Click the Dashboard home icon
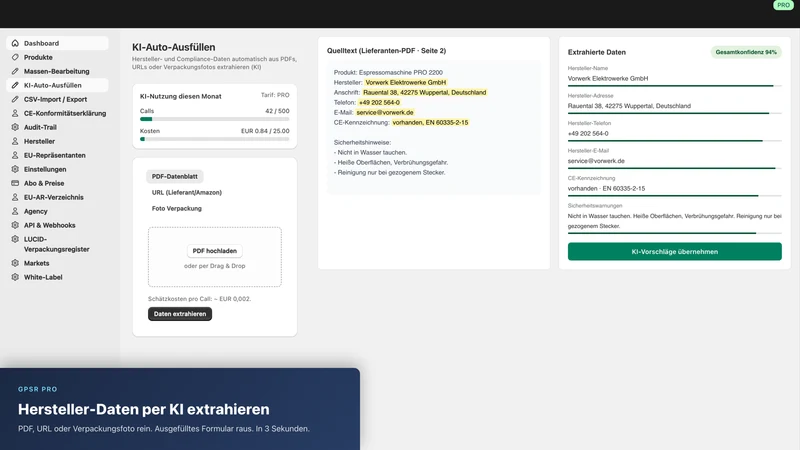This screenshot has height=450, width=800. (15, 43)
